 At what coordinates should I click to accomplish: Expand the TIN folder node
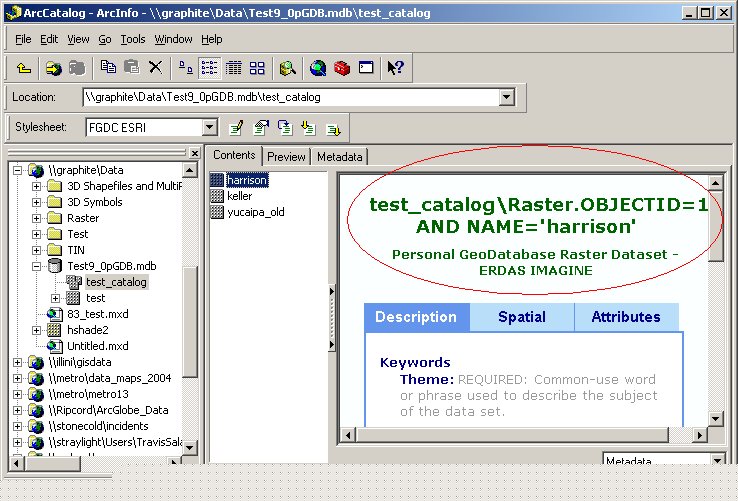pos(36,250)
